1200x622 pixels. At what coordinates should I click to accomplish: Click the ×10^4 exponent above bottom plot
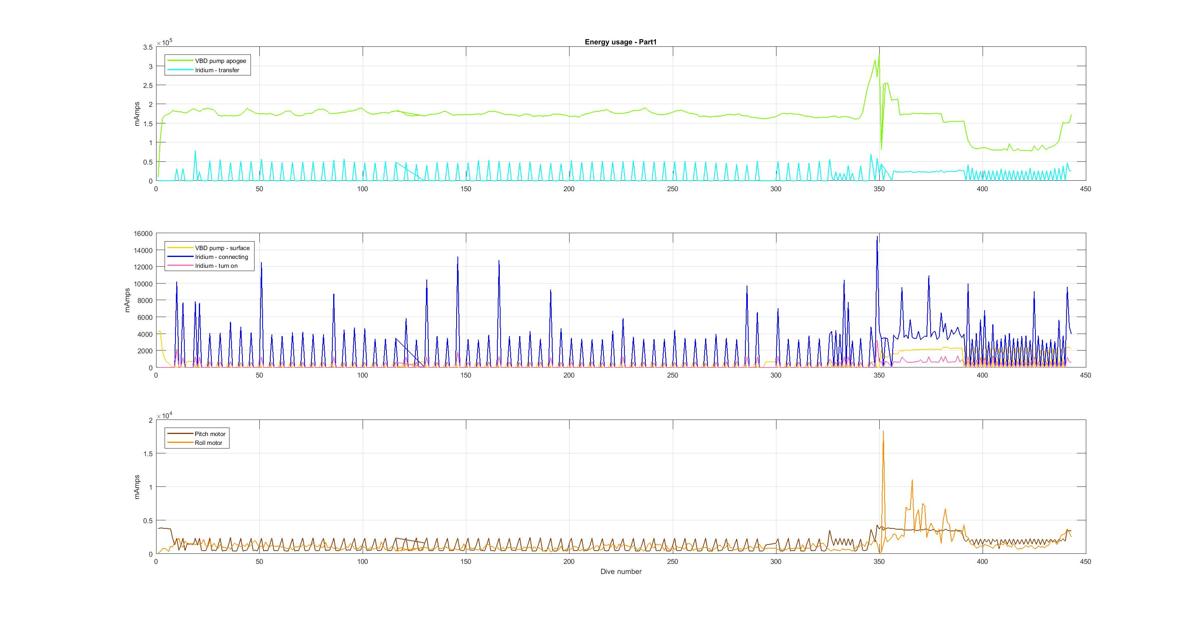click(x=166, y=414)
